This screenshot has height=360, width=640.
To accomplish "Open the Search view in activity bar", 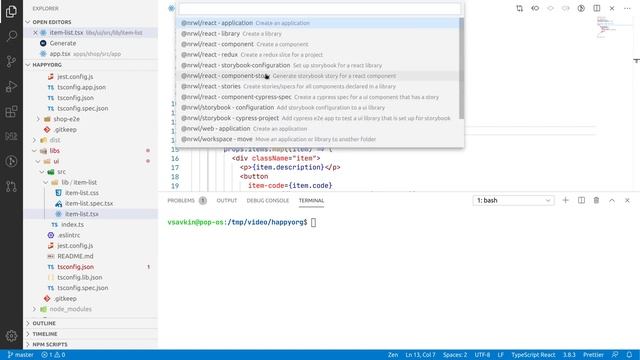I will pos(11,36).
